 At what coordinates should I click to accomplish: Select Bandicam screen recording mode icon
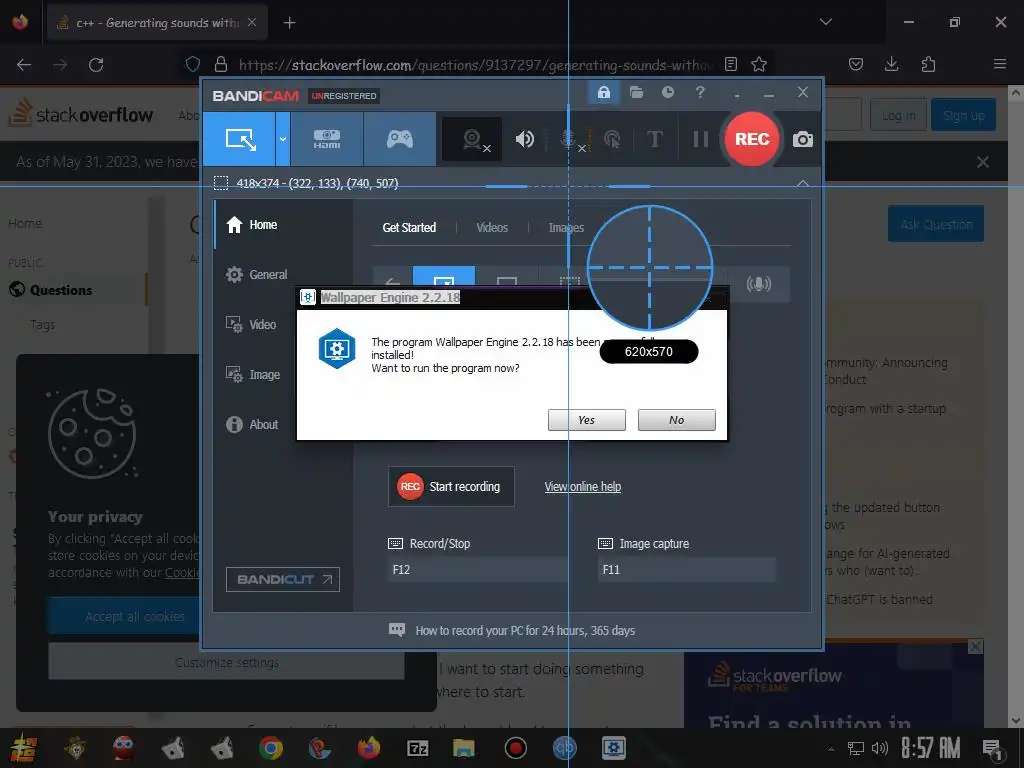click(240, 139)
